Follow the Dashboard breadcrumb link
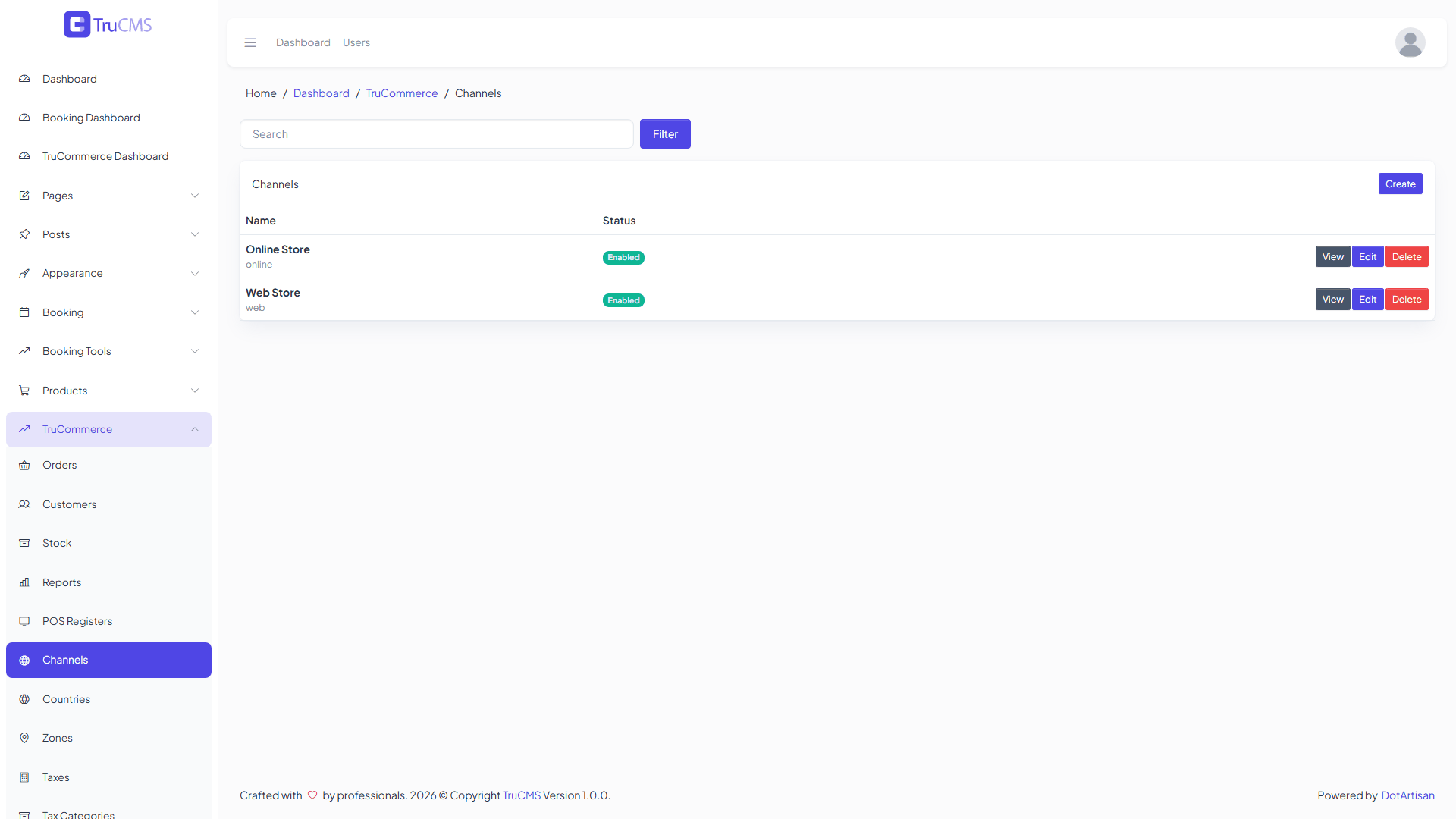Image resolution: width=1456 pixels, height=819 pixels. [322, 93]
